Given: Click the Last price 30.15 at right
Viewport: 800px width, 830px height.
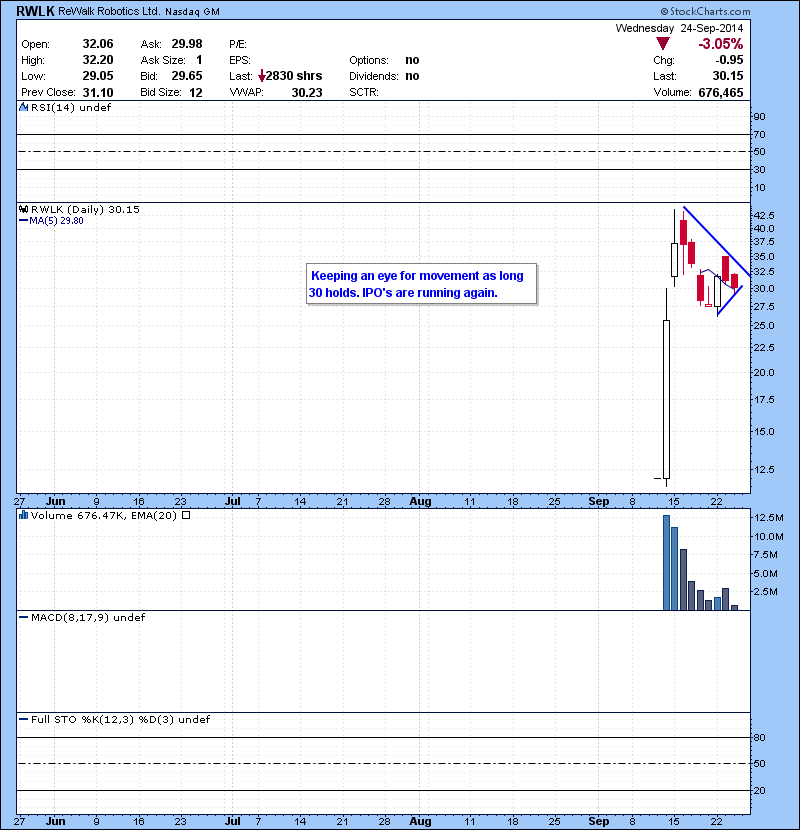Looking at the screenshot, I should click(x=727, y=76).
